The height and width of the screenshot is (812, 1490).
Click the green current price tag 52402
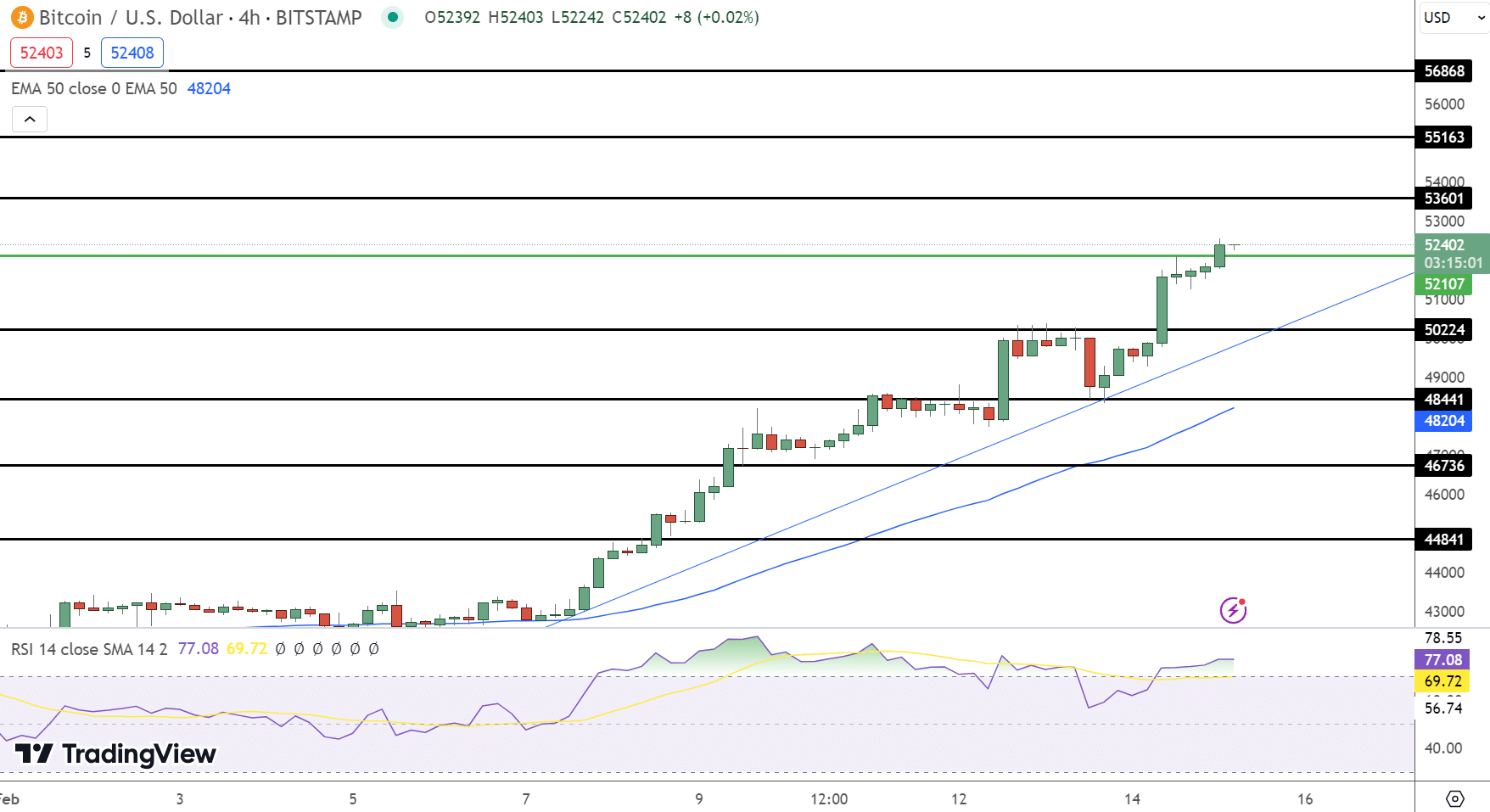1443,244
